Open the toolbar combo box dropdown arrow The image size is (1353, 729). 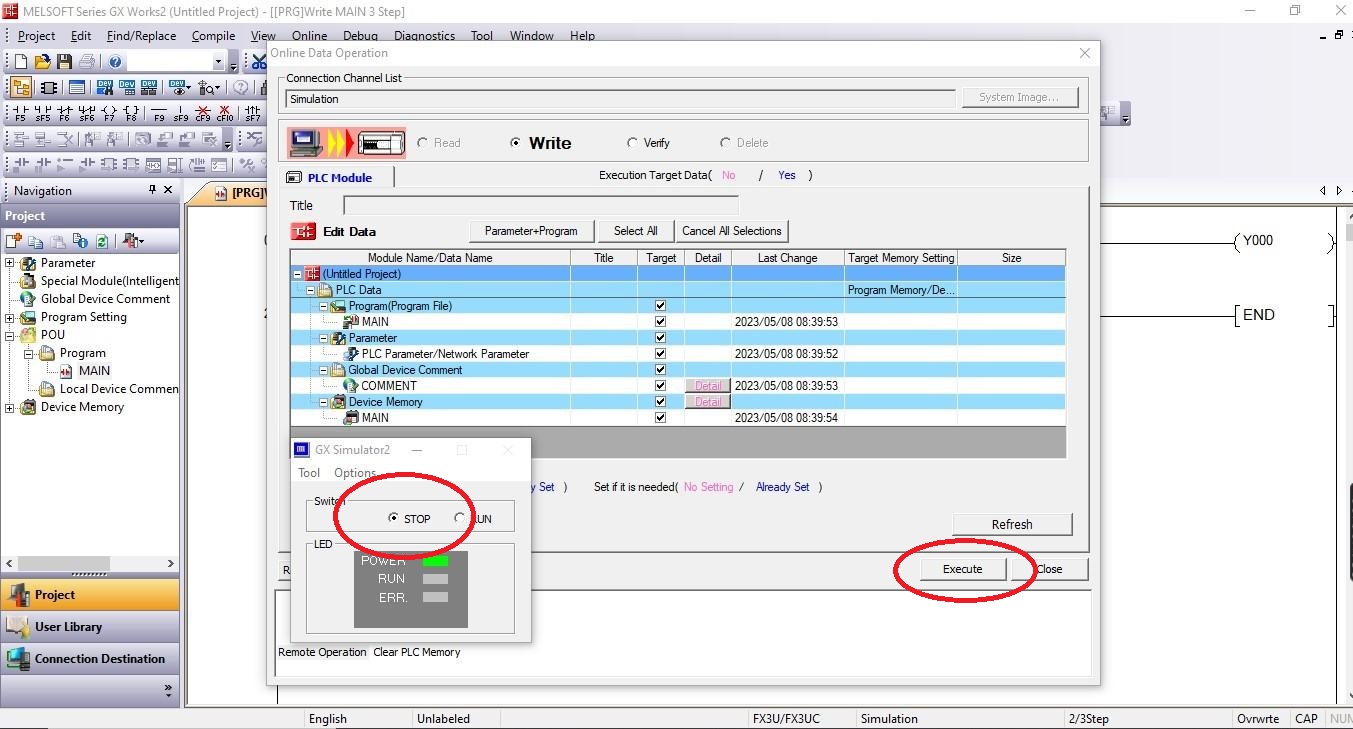tap(218, 62)
